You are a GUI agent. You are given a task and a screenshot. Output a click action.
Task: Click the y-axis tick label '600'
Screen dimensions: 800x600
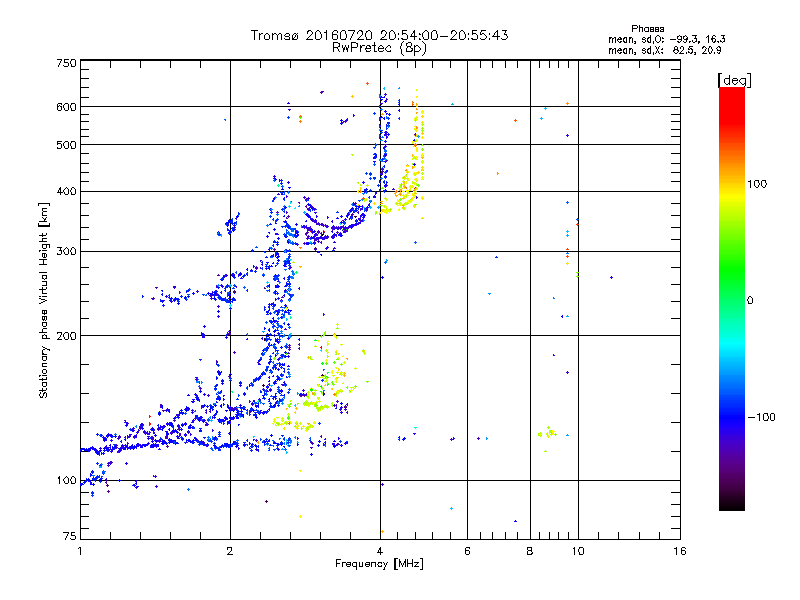pyautogui.click(x=66, y=107)
